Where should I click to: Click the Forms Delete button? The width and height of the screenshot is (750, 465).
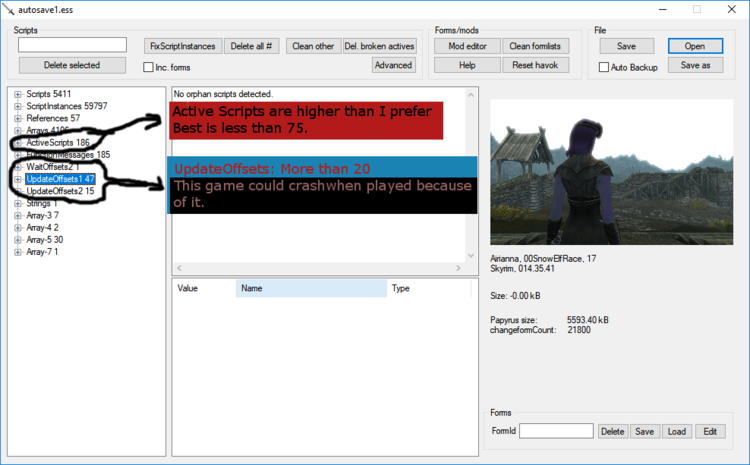click(x=612, y=432)
